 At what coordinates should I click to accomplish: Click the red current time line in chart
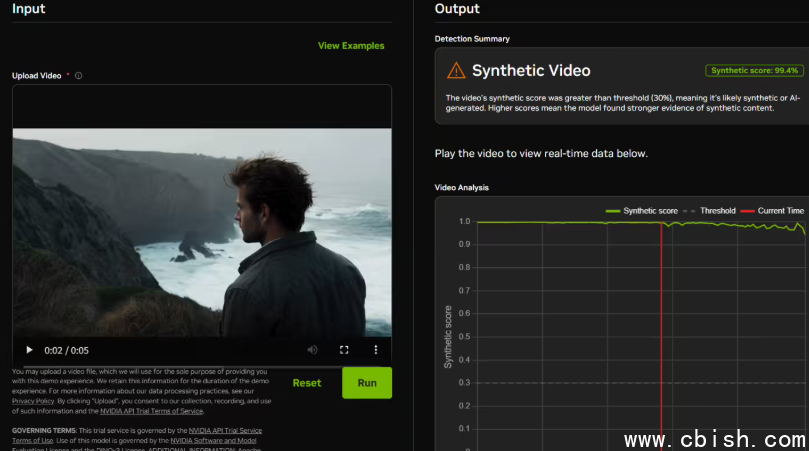point(661,335)
